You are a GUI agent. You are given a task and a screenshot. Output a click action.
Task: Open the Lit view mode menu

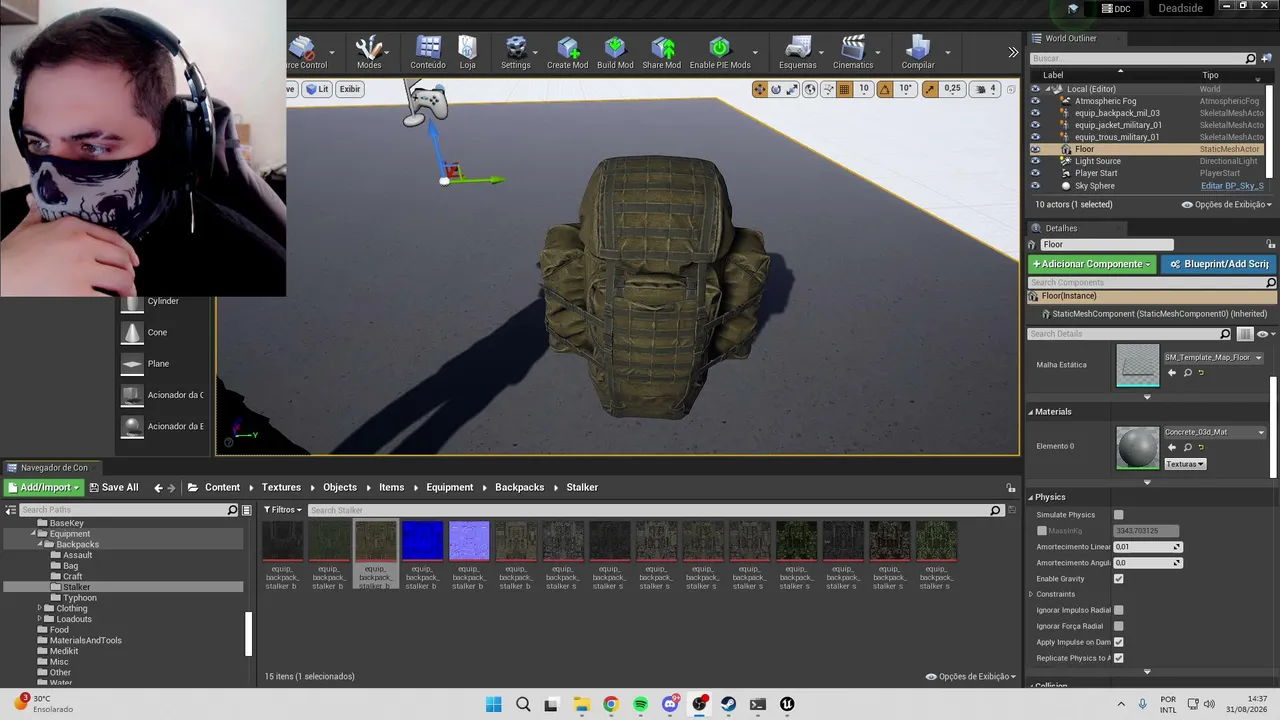pos(317,89)
